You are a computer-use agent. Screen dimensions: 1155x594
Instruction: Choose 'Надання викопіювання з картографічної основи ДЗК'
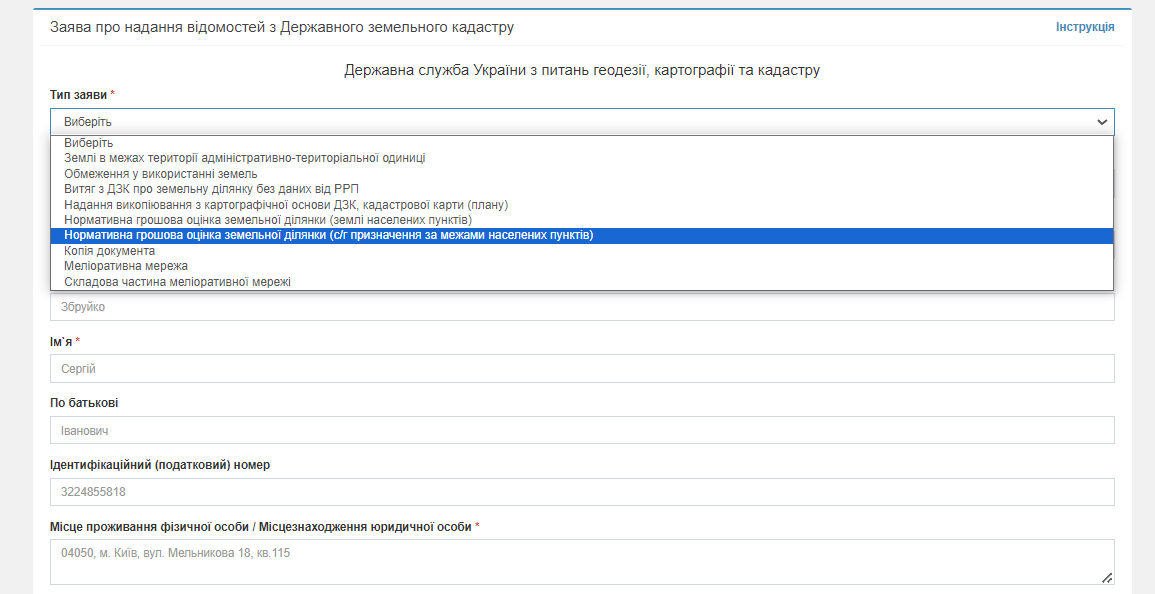(x=286, y=205)
